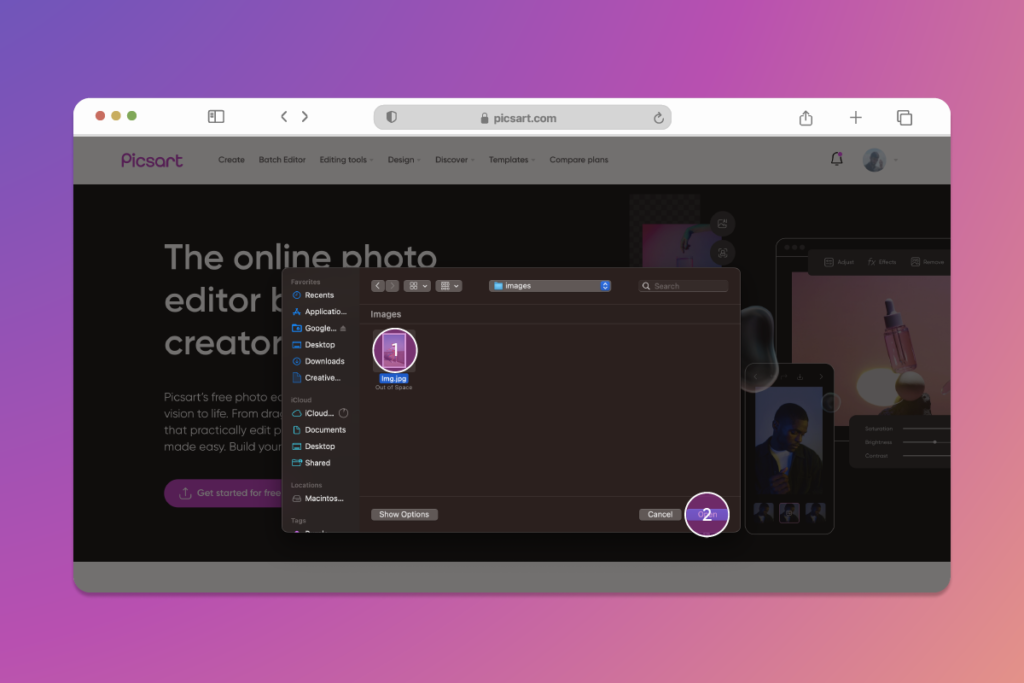1024x683 pixels.
Task: Switch to the Batch Editor menu item
Action: coord(281,160)
